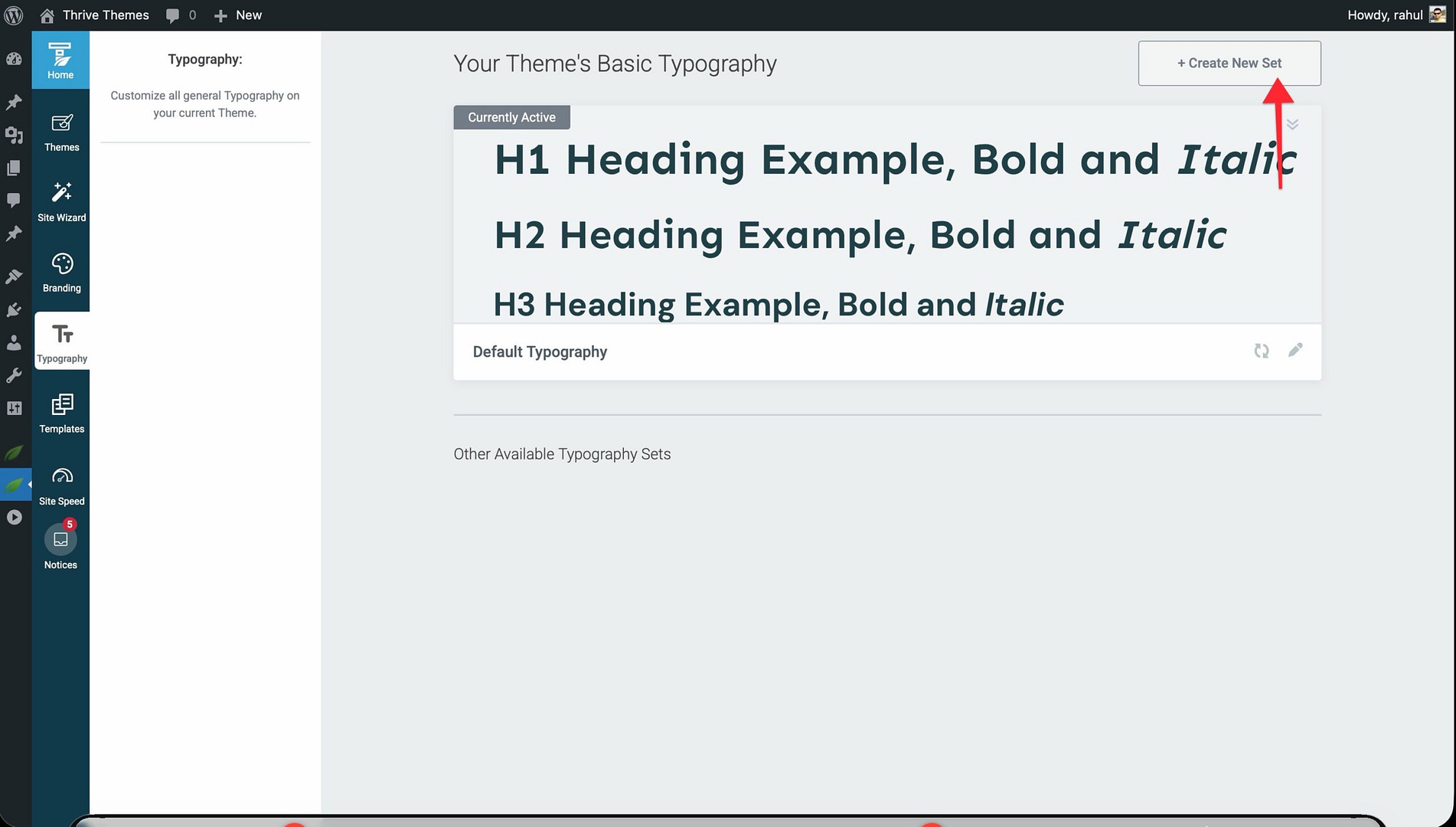Open the WordPress Users menu icon
The width and height of the screenshot is (1456, 827).
click(14, 343)
